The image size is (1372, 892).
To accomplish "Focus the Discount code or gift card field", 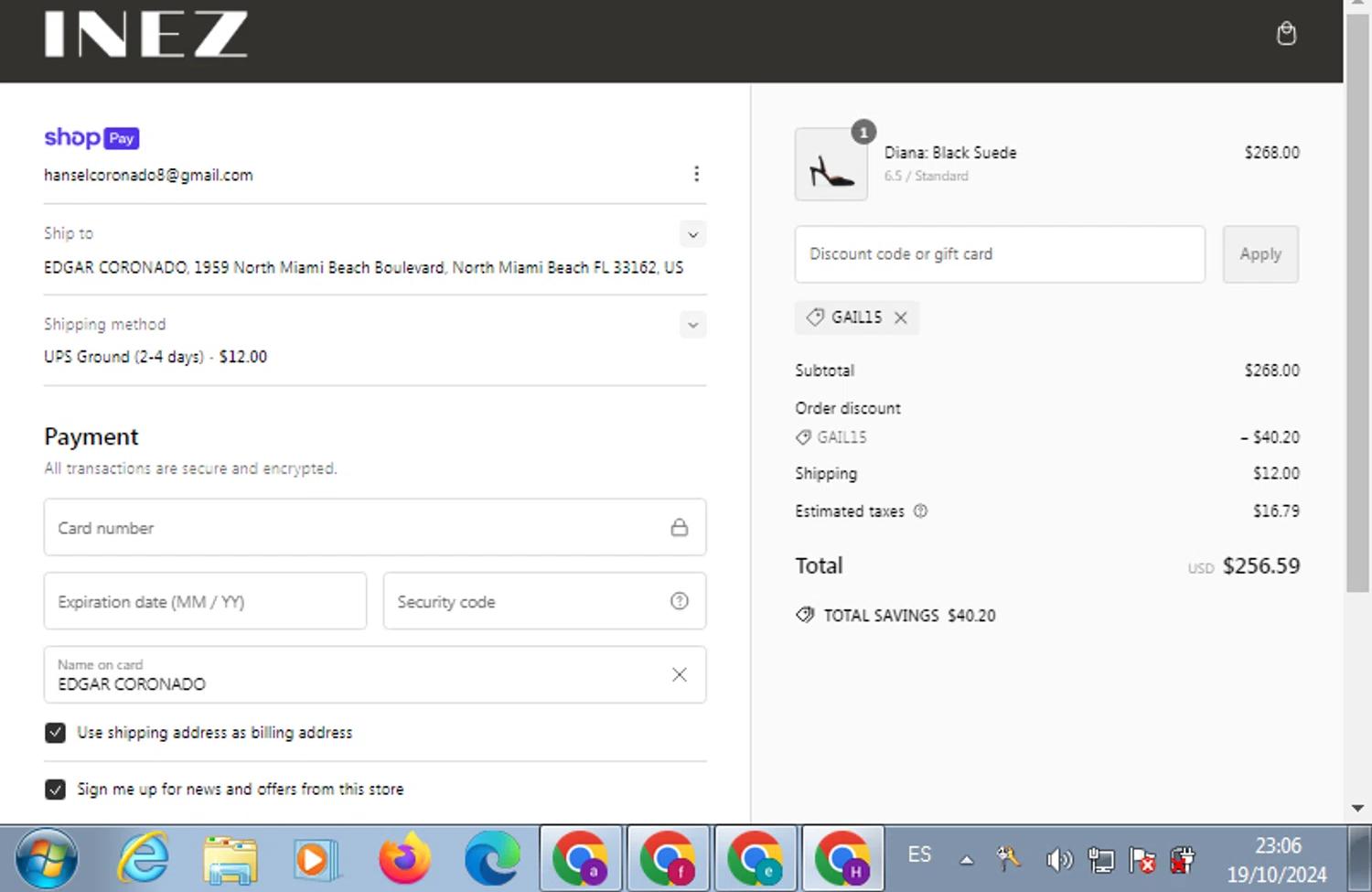I will [x=1000, y=254].
